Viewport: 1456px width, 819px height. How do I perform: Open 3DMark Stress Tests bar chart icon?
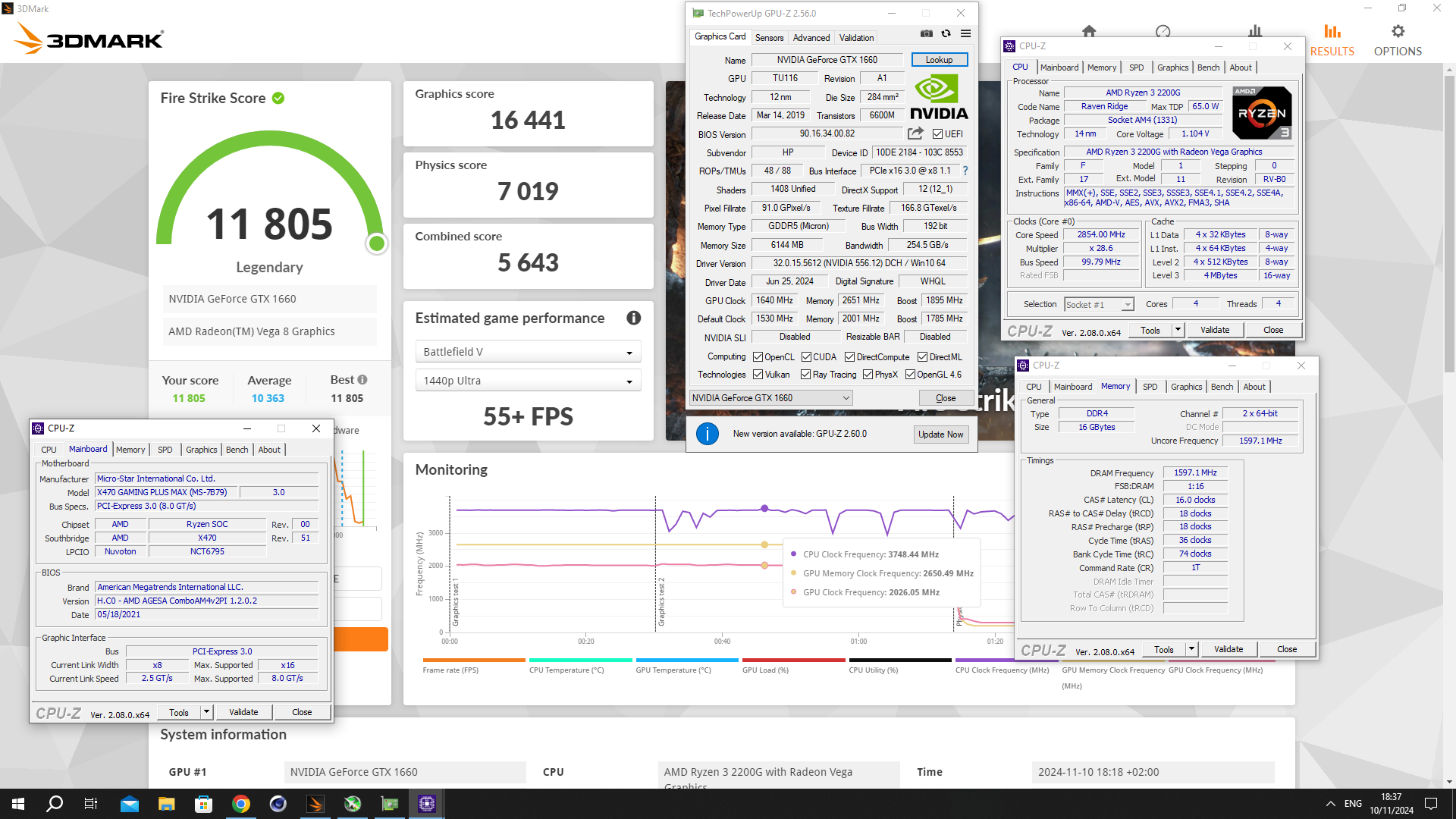(1255, 31)
